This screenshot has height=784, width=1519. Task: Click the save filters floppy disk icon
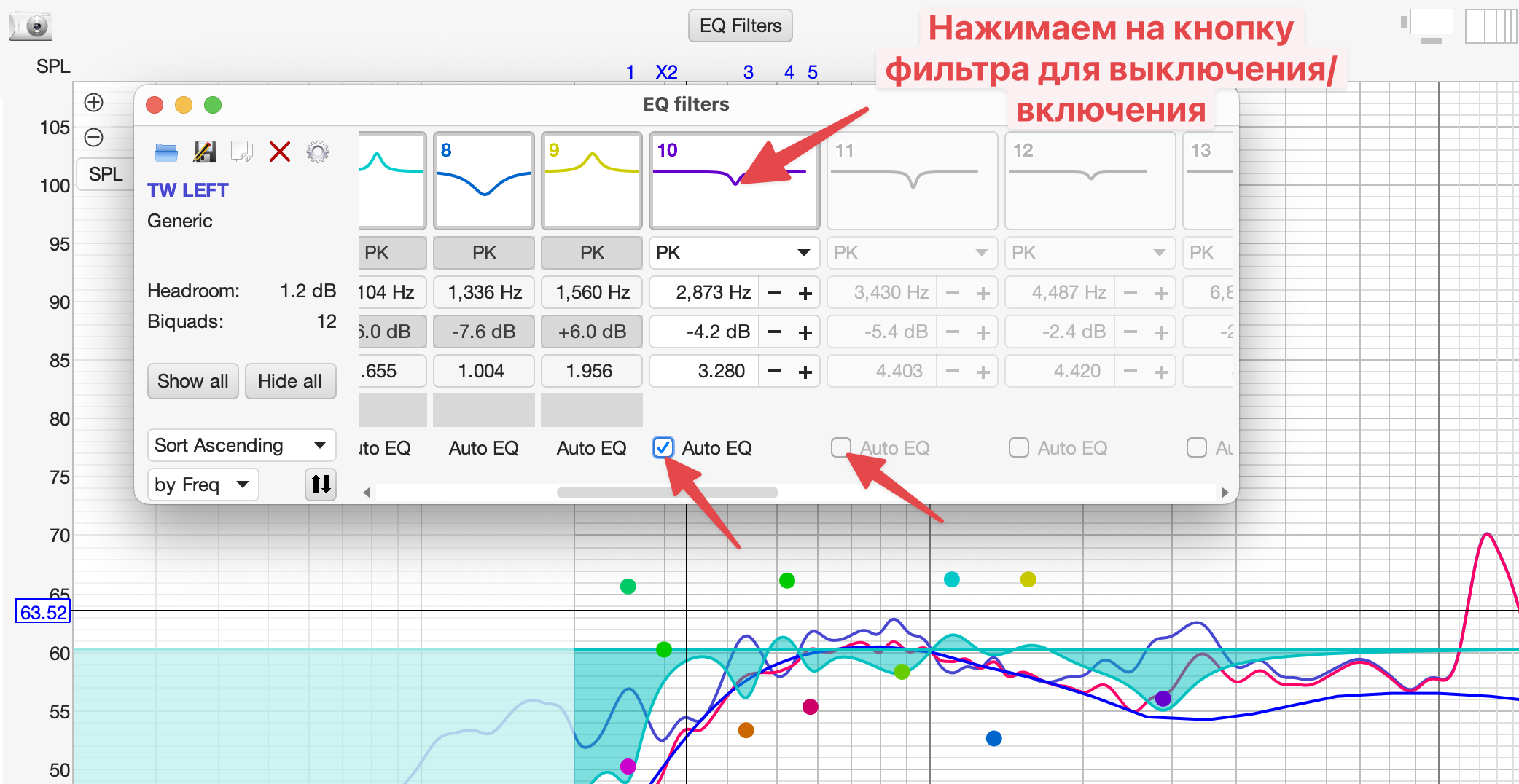point(204,152)
